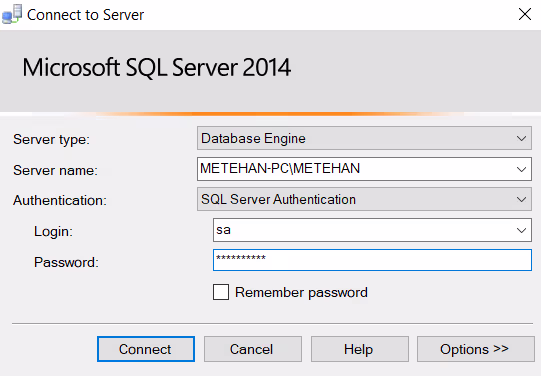
Task: Close the Connect to Server dialog
Action: (525, 14)
